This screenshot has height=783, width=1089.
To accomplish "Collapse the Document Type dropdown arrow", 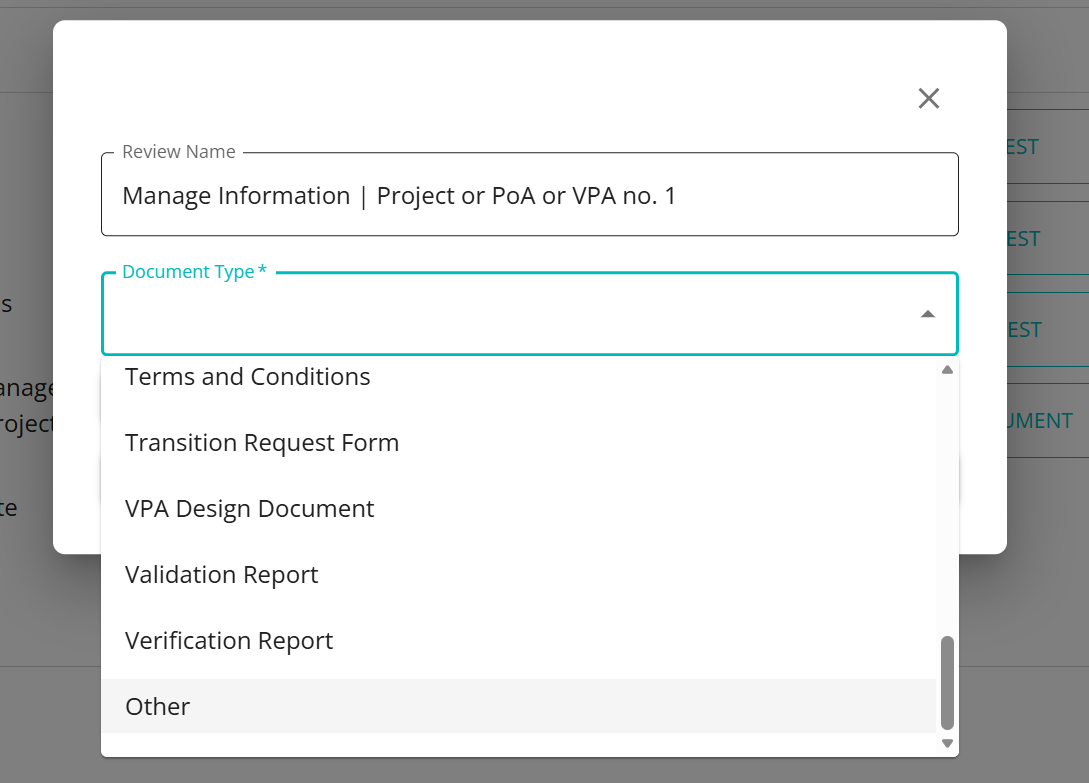I will [x=928, y=314].
